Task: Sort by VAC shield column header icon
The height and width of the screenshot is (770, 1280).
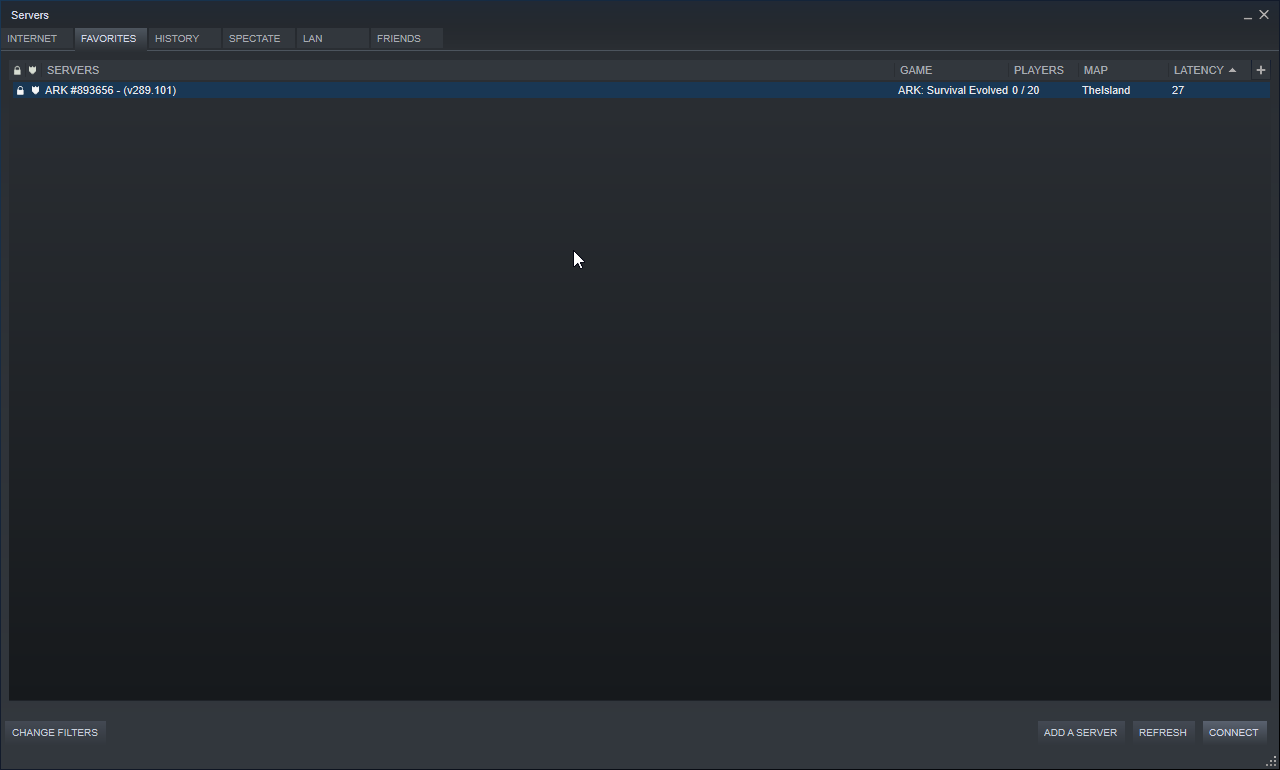Action: (32, 70)
